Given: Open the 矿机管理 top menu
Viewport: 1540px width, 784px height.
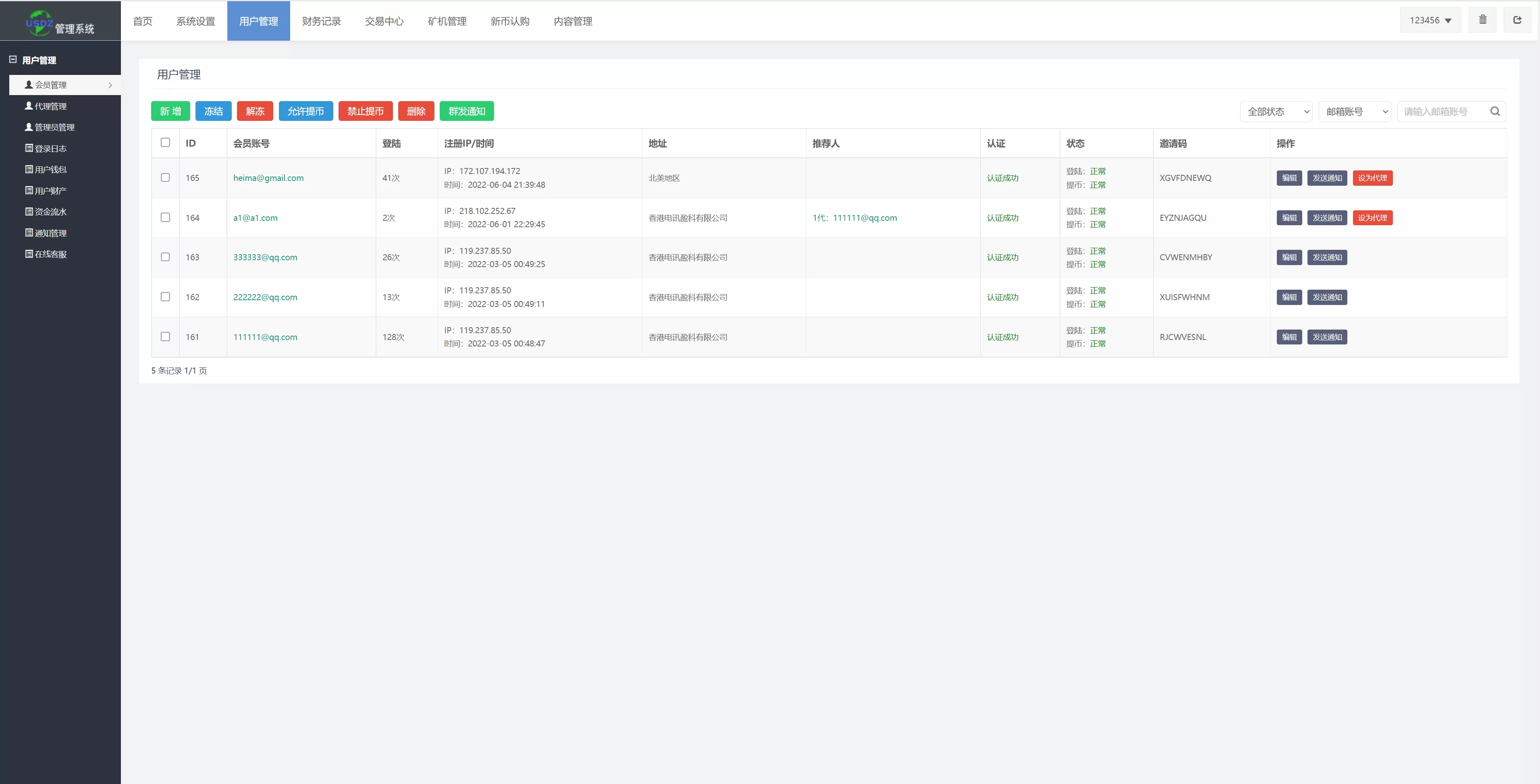Looking at the screenshot, I should (447, 21).
